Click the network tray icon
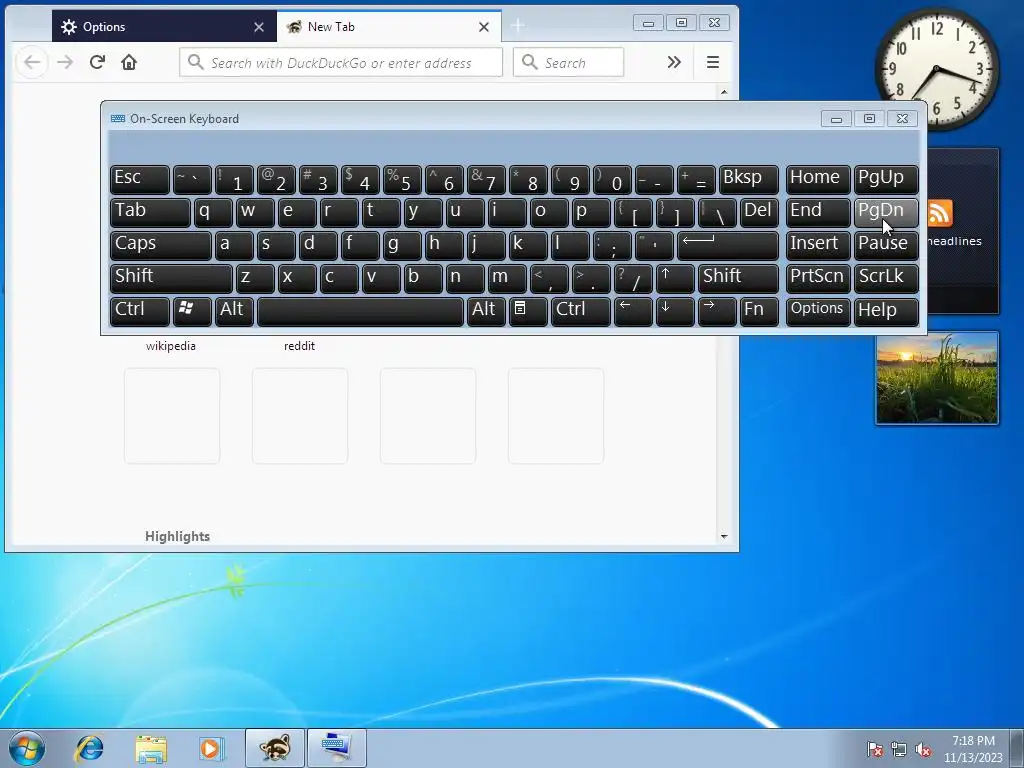Image resolution: width=1024 pixels, height=768 pixels. tap(899, 749)
